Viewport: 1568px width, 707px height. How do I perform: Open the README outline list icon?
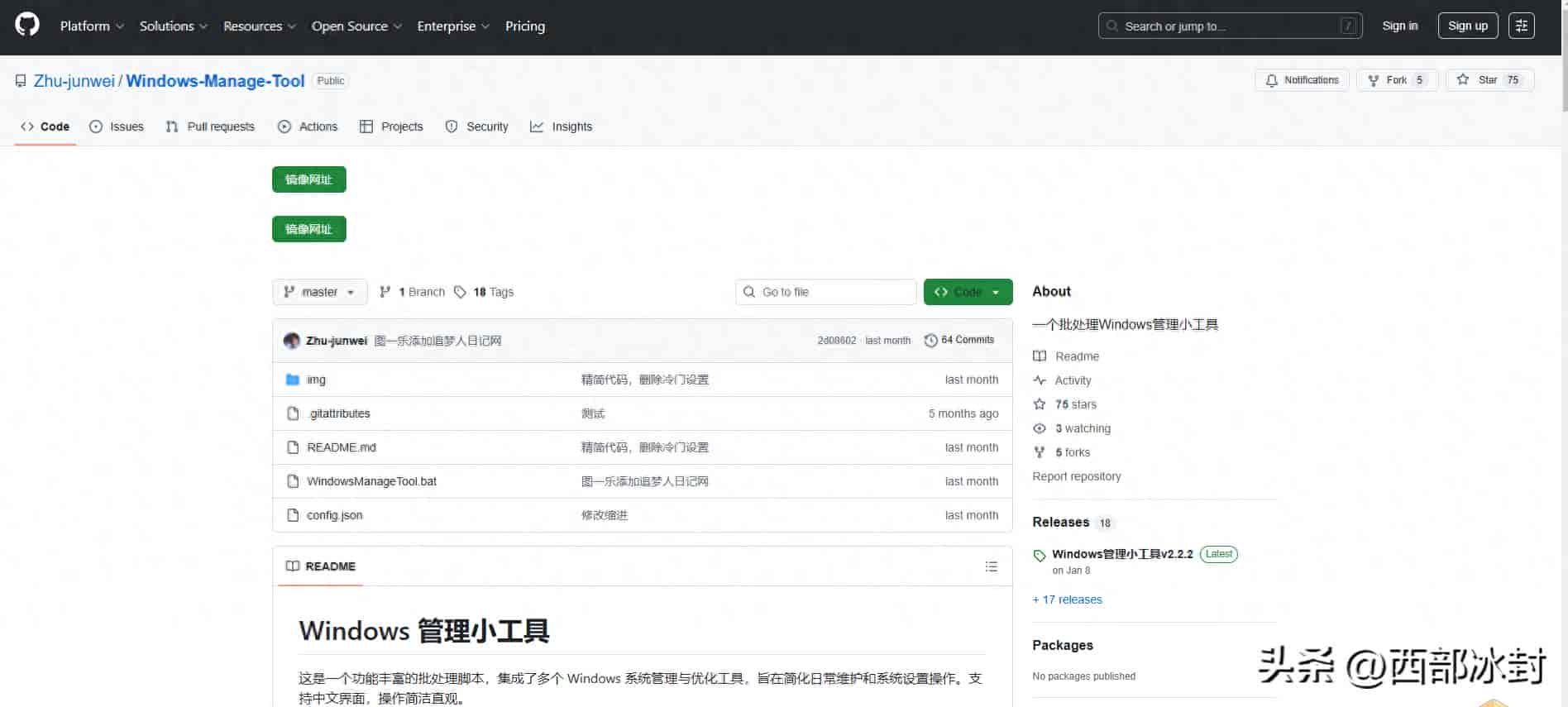point(991,566)
